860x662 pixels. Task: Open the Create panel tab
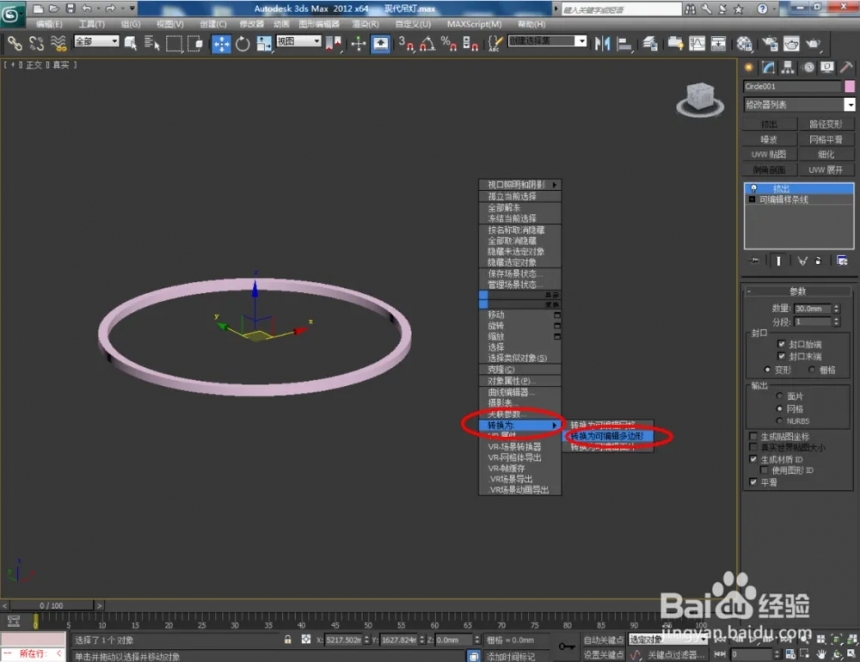[x=749, y=67]
